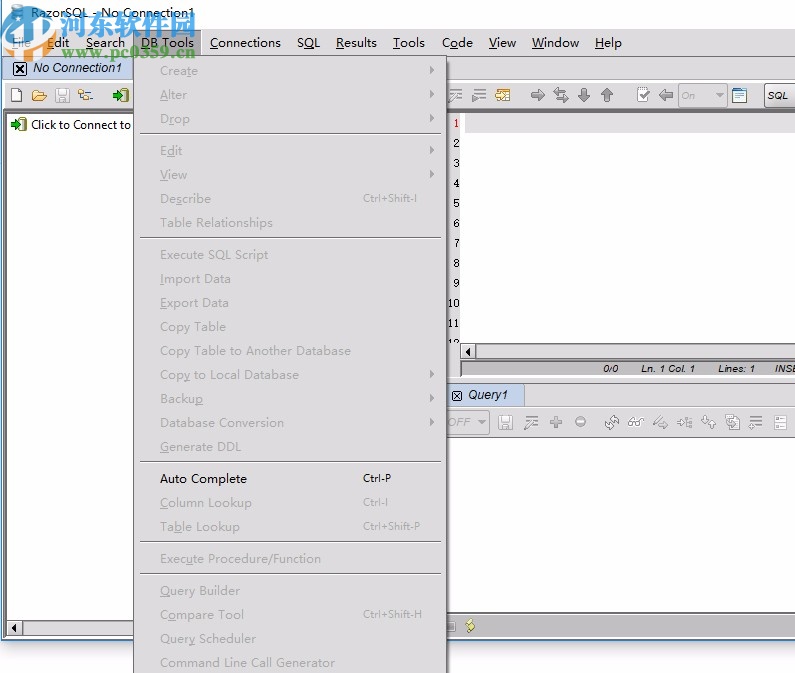Click the pencil-with-lines edit icon in editor toolbar

(455, 95)
